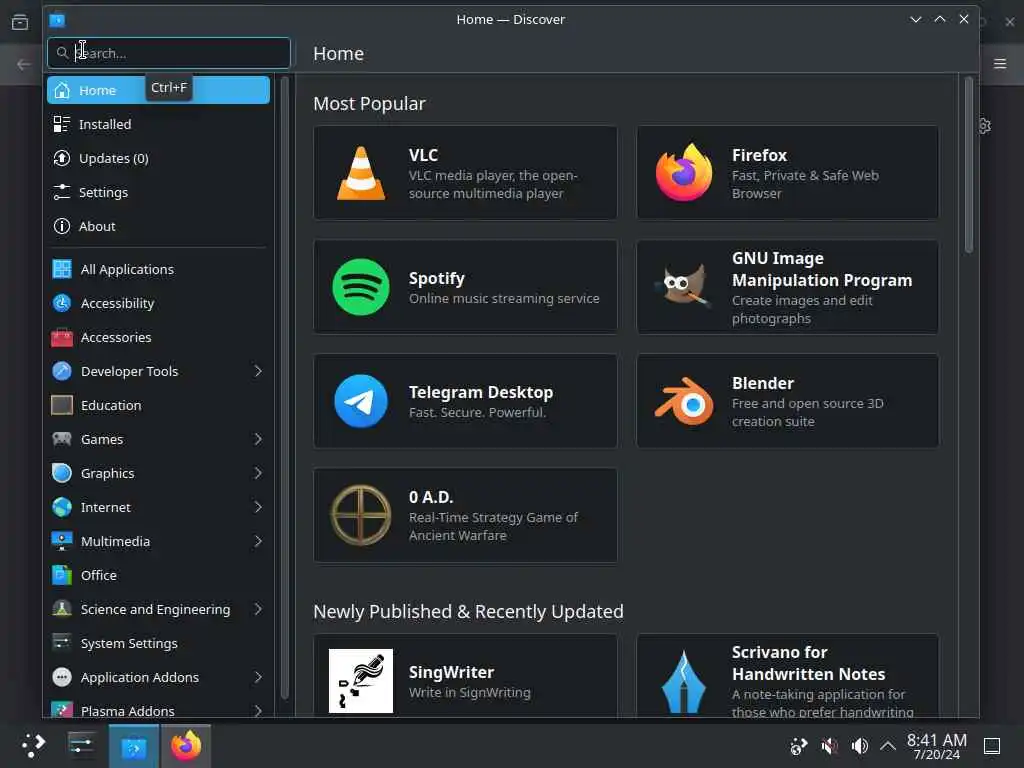Click the Education chalkboard icon
This screenshot has width=1024, height=768.
[x=61, y=405]
